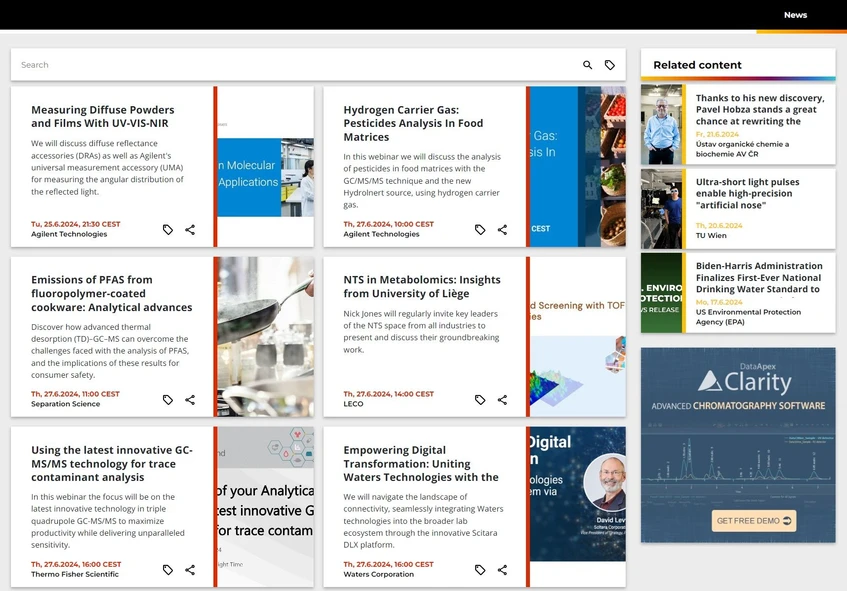This screenshot has height=591, width=847.
Task: Click 'Related content' heading
Action: click(697, 65)
